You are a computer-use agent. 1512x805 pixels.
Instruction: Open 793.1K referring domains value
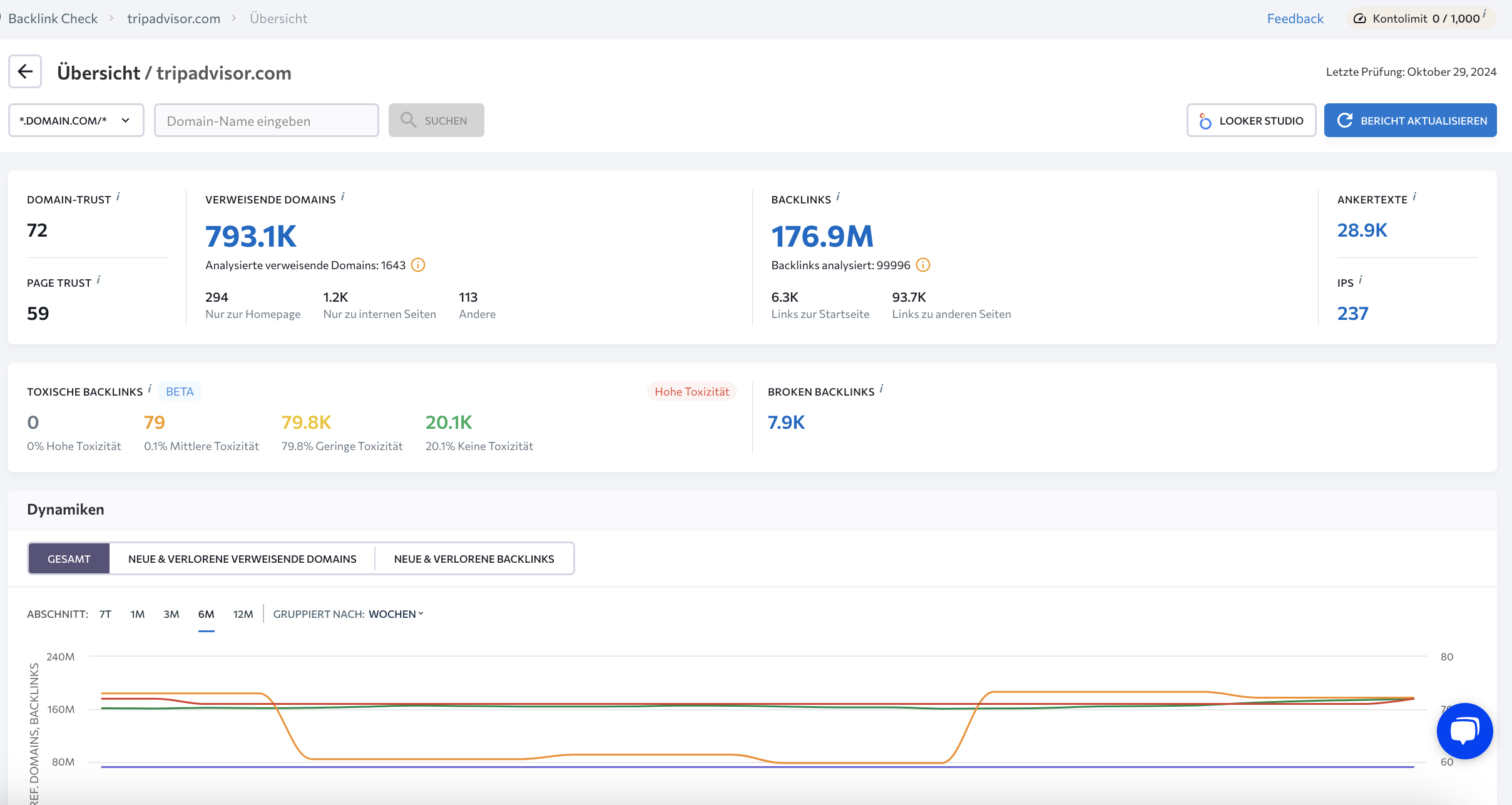pyautogui.click(x=251, y=236)
